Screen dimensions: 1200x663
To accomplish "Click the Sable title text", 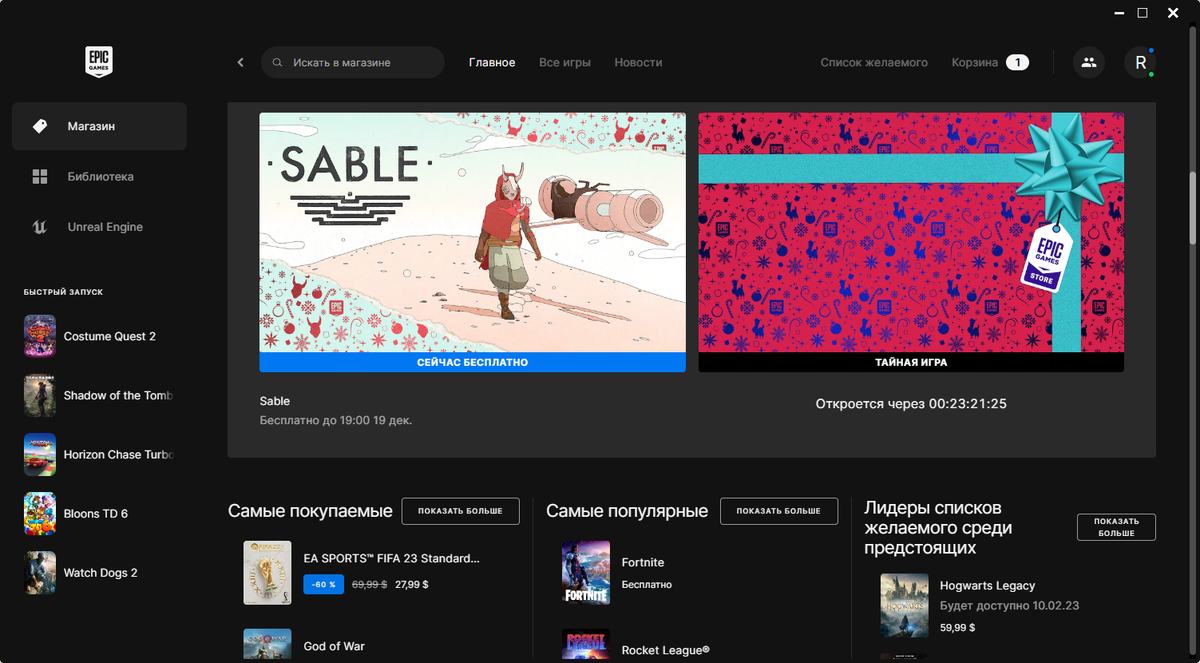I will [x=275, y=401].
